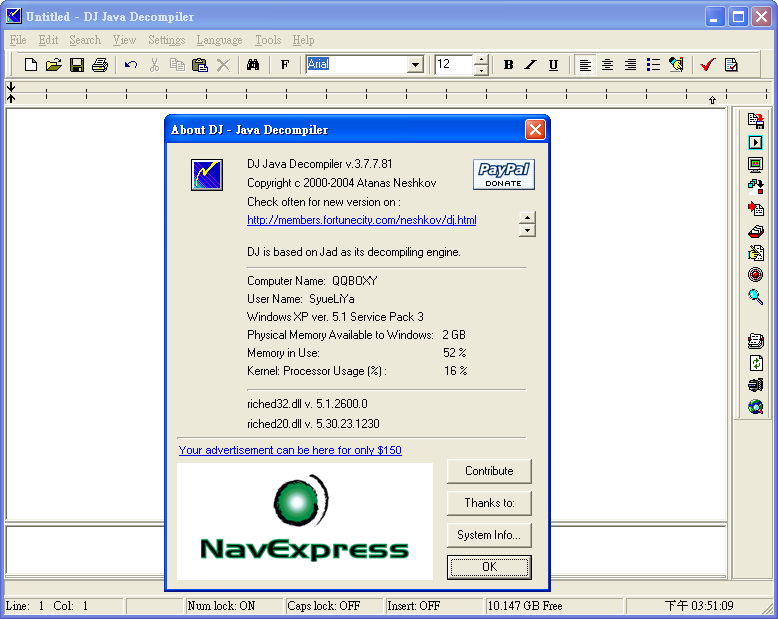
Task: Click the DJ app logo icon in About dialog
Action: [x=207, y=175]
